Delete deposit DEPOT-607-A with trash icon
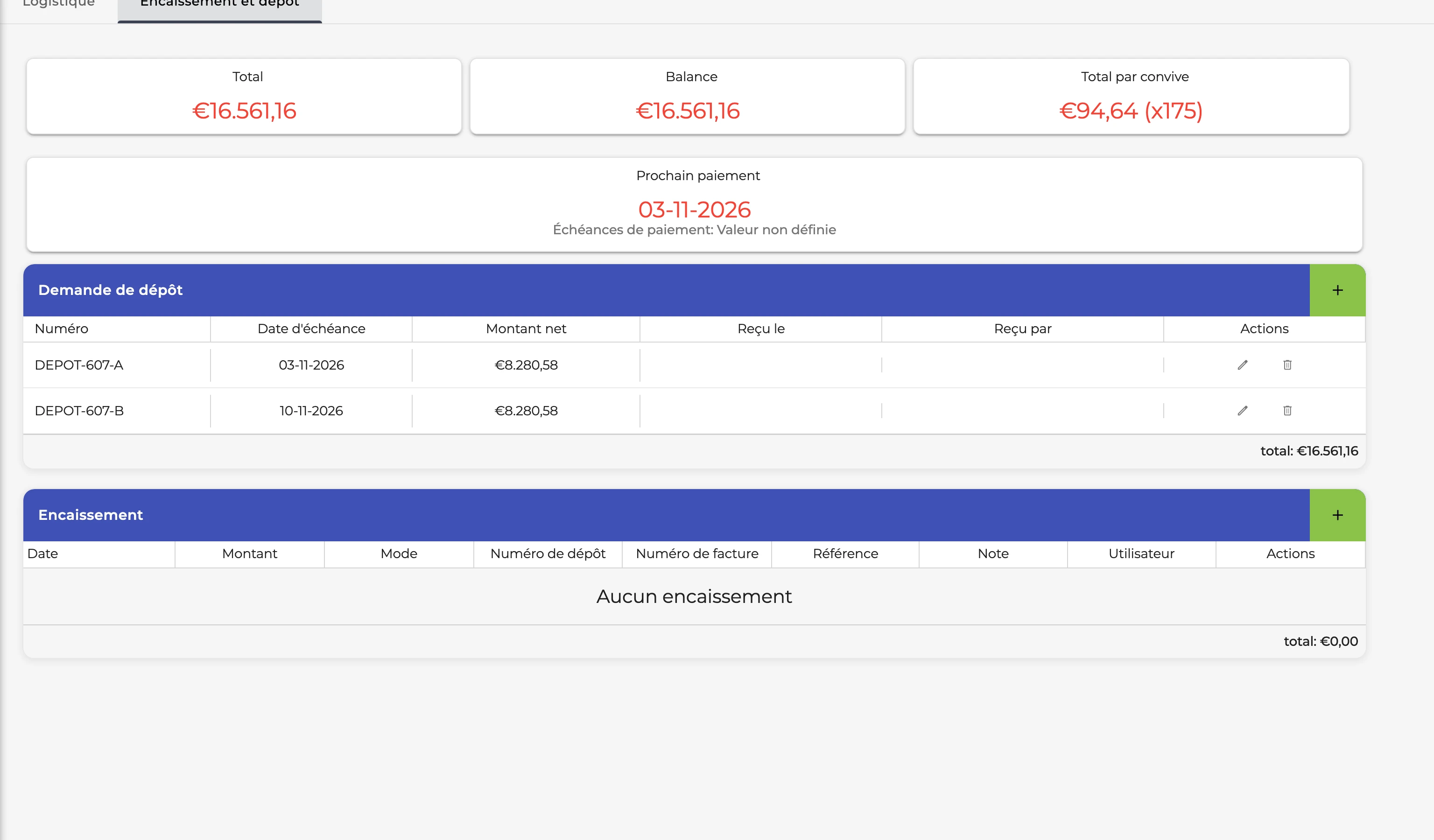 click(x=1287, y=364)
